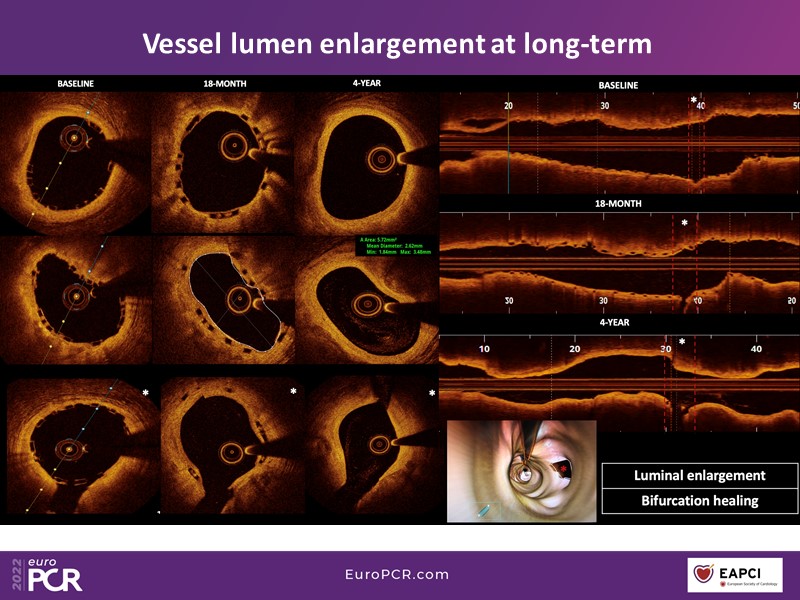Screen dimensions: 800x600
Task: Select the 4-YEAR longitudinal view label
Action: (616, 325)
